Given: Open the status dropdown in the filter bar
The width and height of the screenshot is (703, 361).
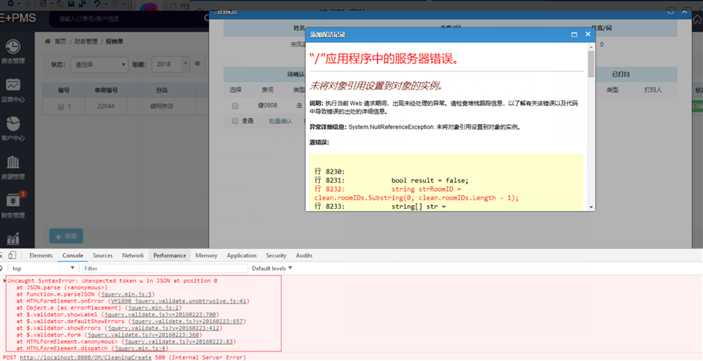Looking at the screenshot, I should click(x=99, y=65).
